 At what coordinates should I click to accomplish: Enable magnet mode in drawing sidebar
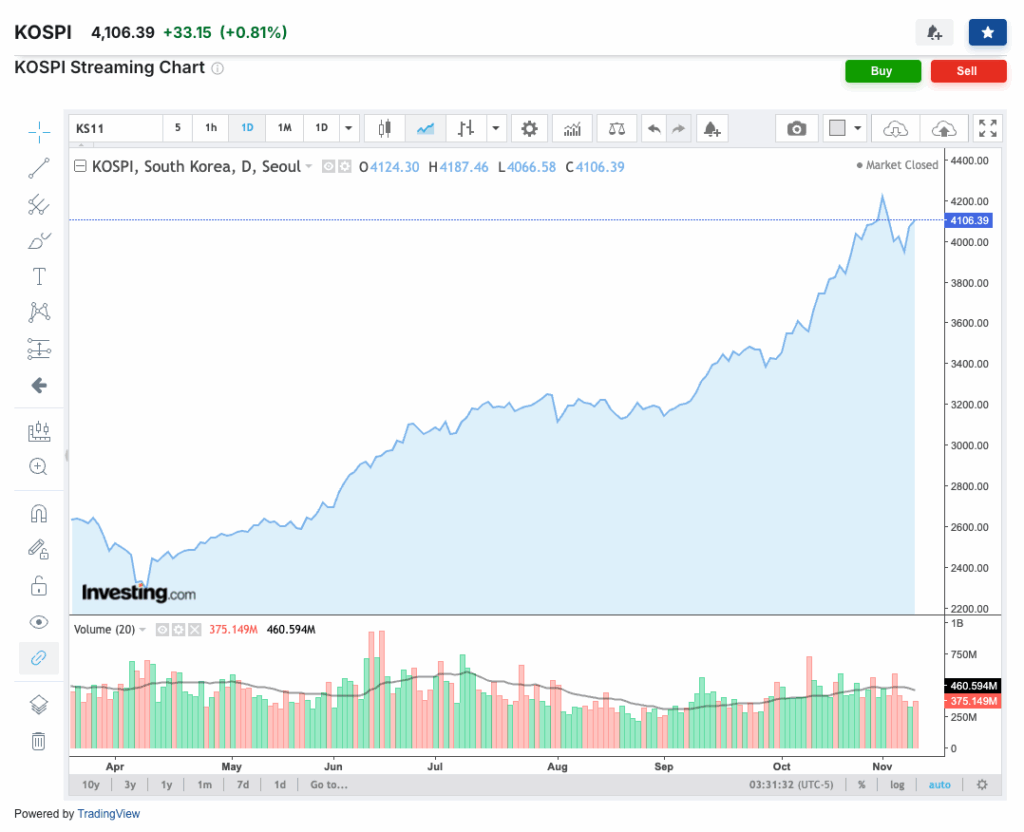point(38,513)
